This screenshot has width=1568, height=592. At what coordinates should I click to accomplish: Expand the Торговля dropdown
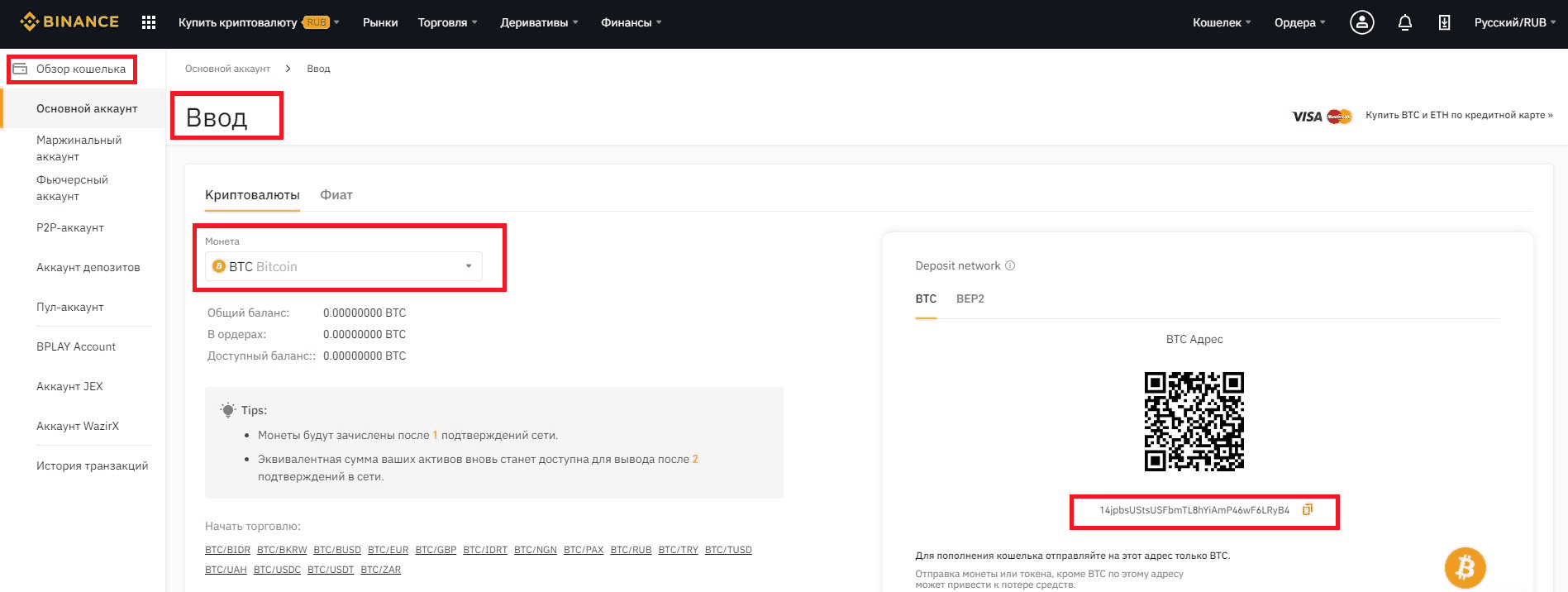447,22
